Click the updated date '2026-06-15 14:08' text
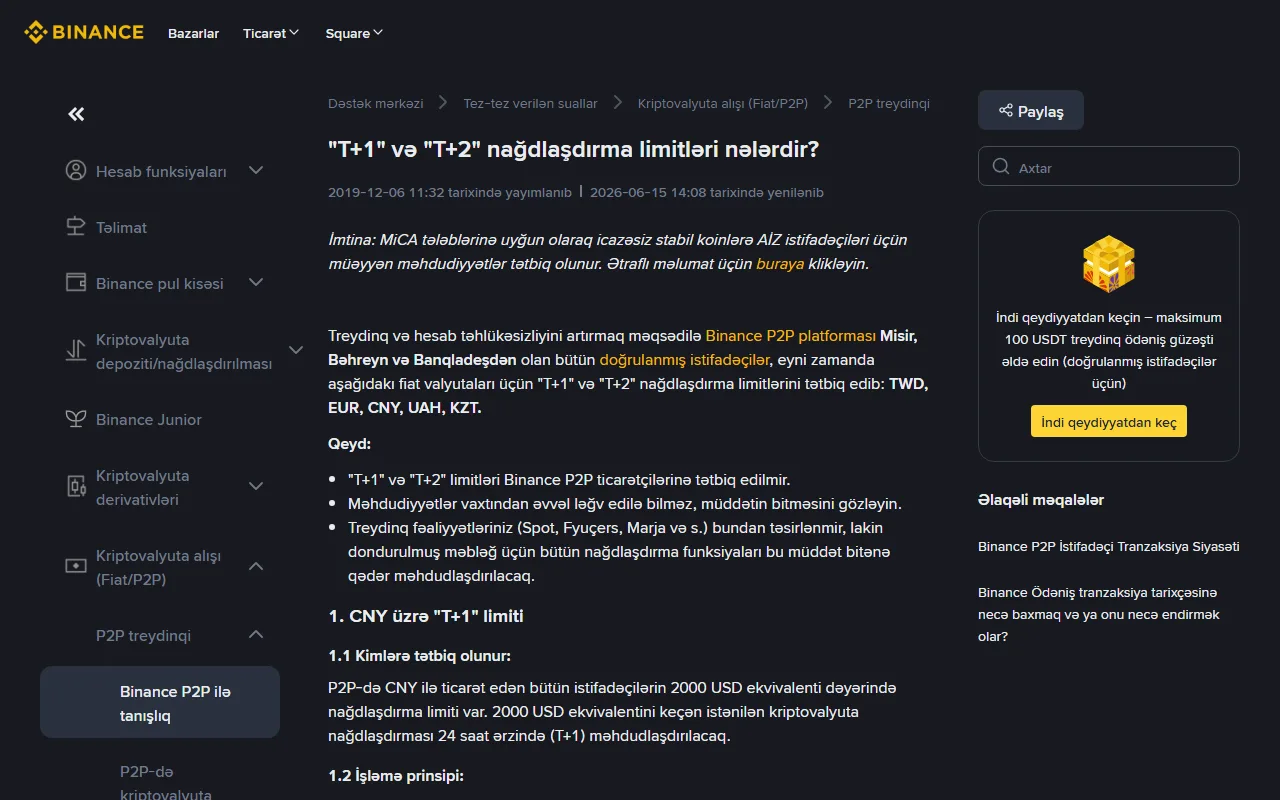 point(647,192)
